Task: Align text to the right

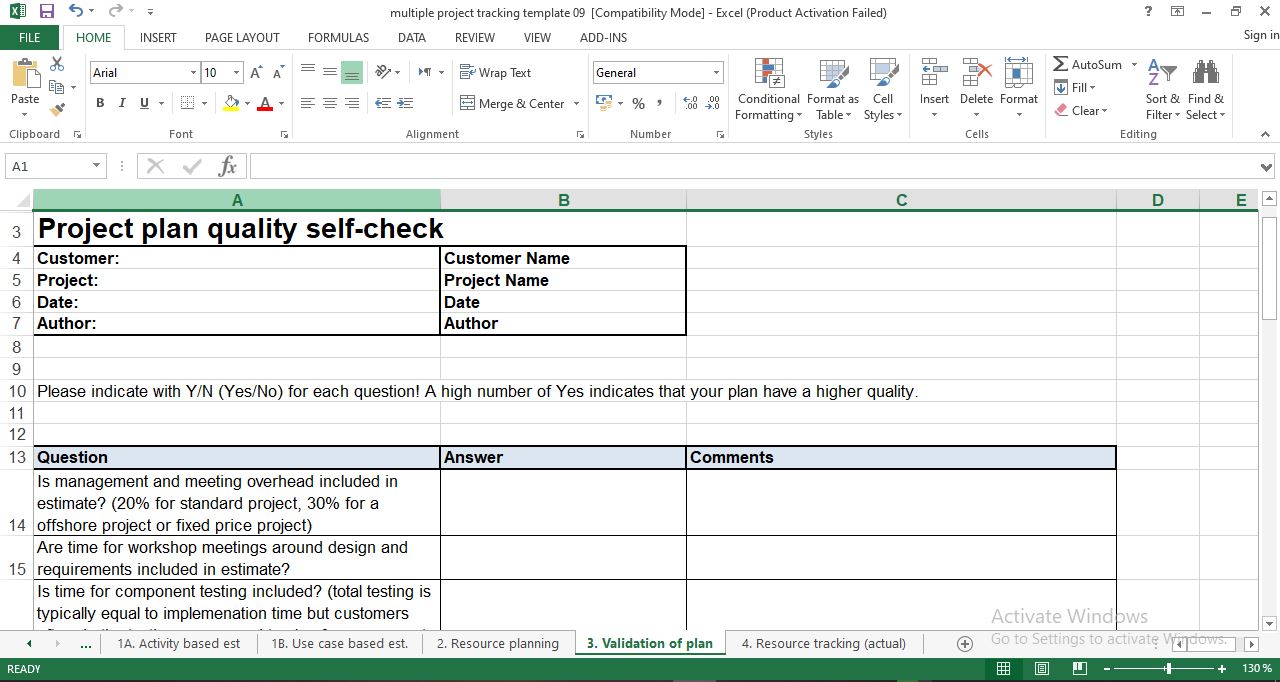Action: click(x=352, y=103)
